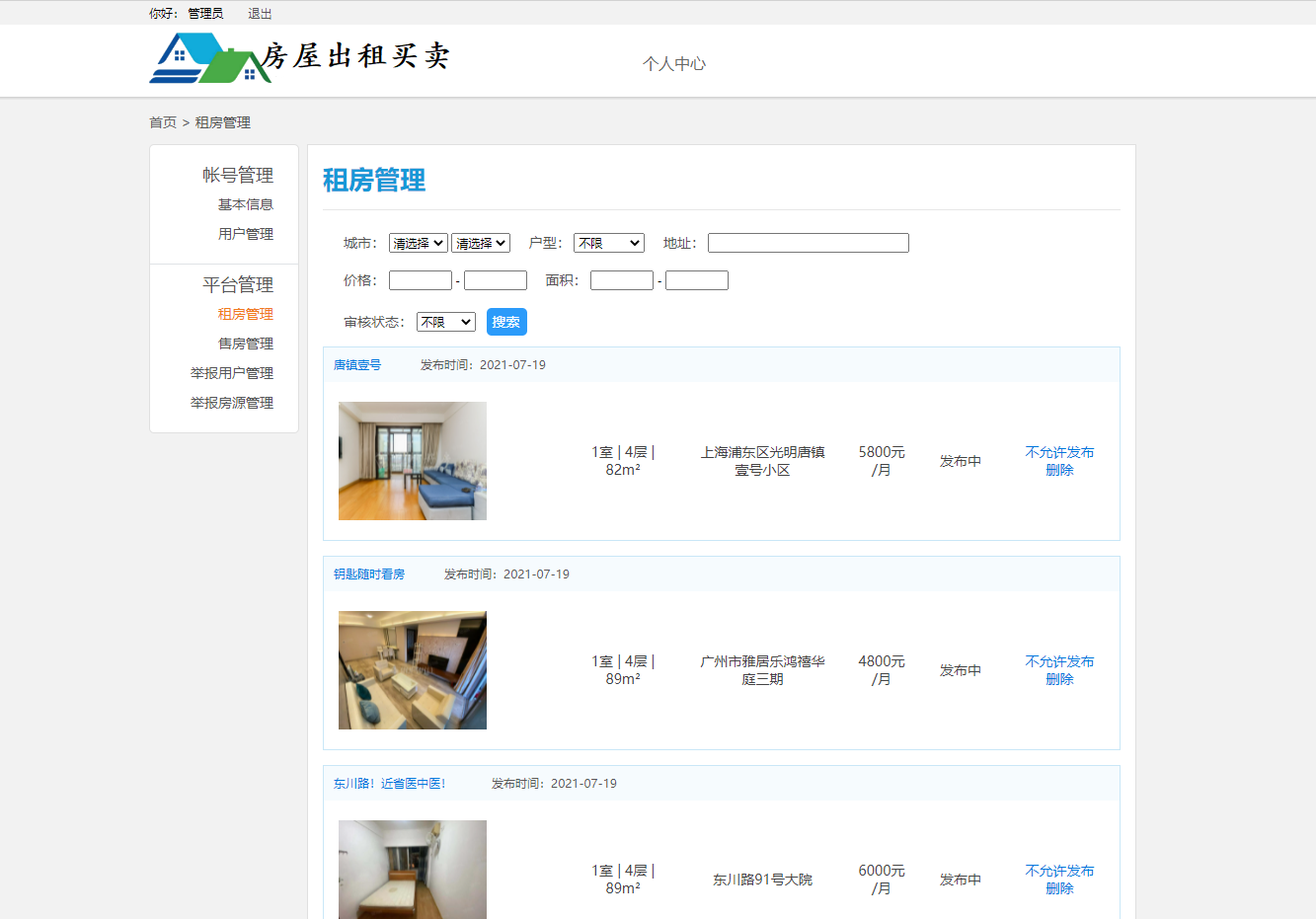Screen dimensions: 1316x919
Task: Switch to 售房管理 section
Action: pos(245,343)
